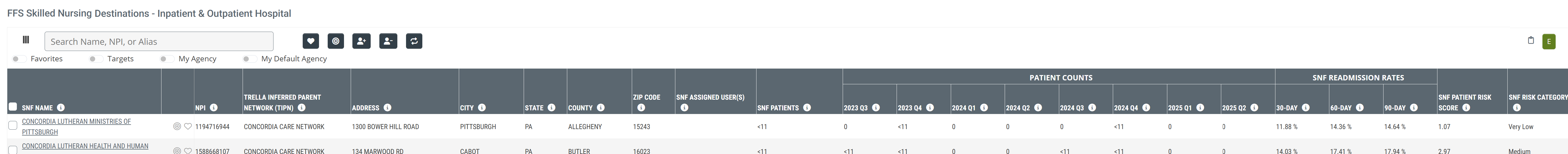This screenshot has height=154, width=1568.
Task: Click the Search Name, NPI, or Alias field
Action: pyautogui.click(x=159, y=41)
